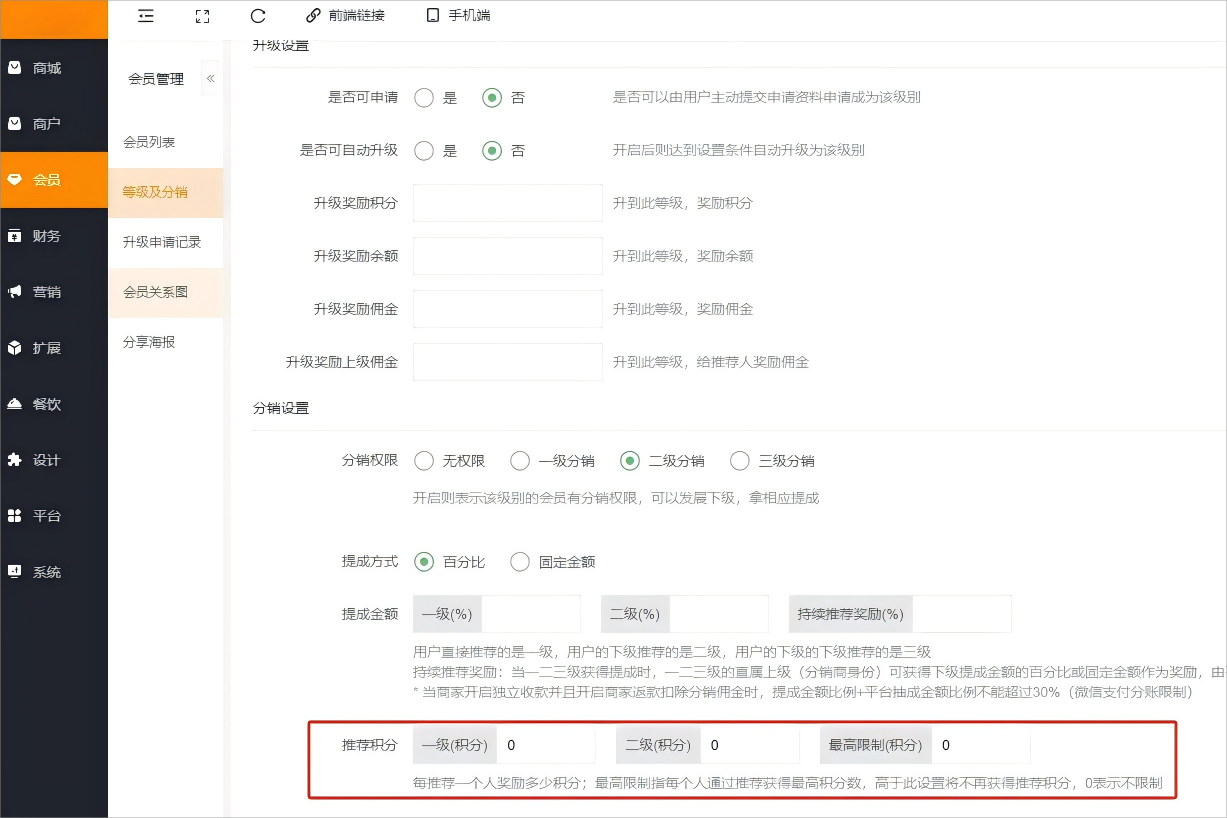Open the 扩展 module in the sidebar
The image size is (1227, 818).
pos(54,347)
